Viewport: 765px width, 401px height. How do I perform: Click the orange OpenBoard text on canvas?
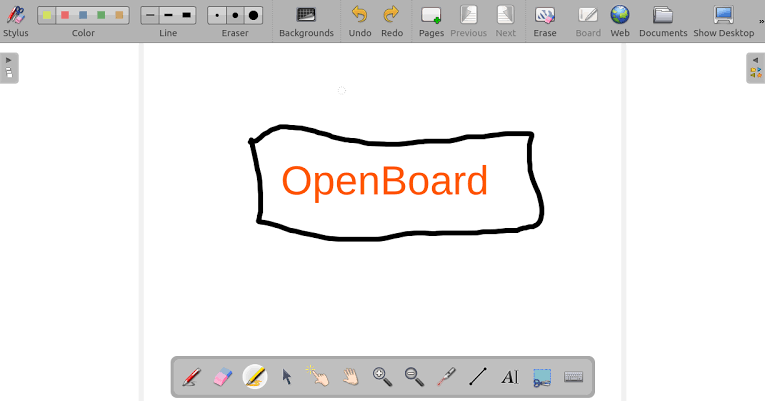(x=385, y=182)
